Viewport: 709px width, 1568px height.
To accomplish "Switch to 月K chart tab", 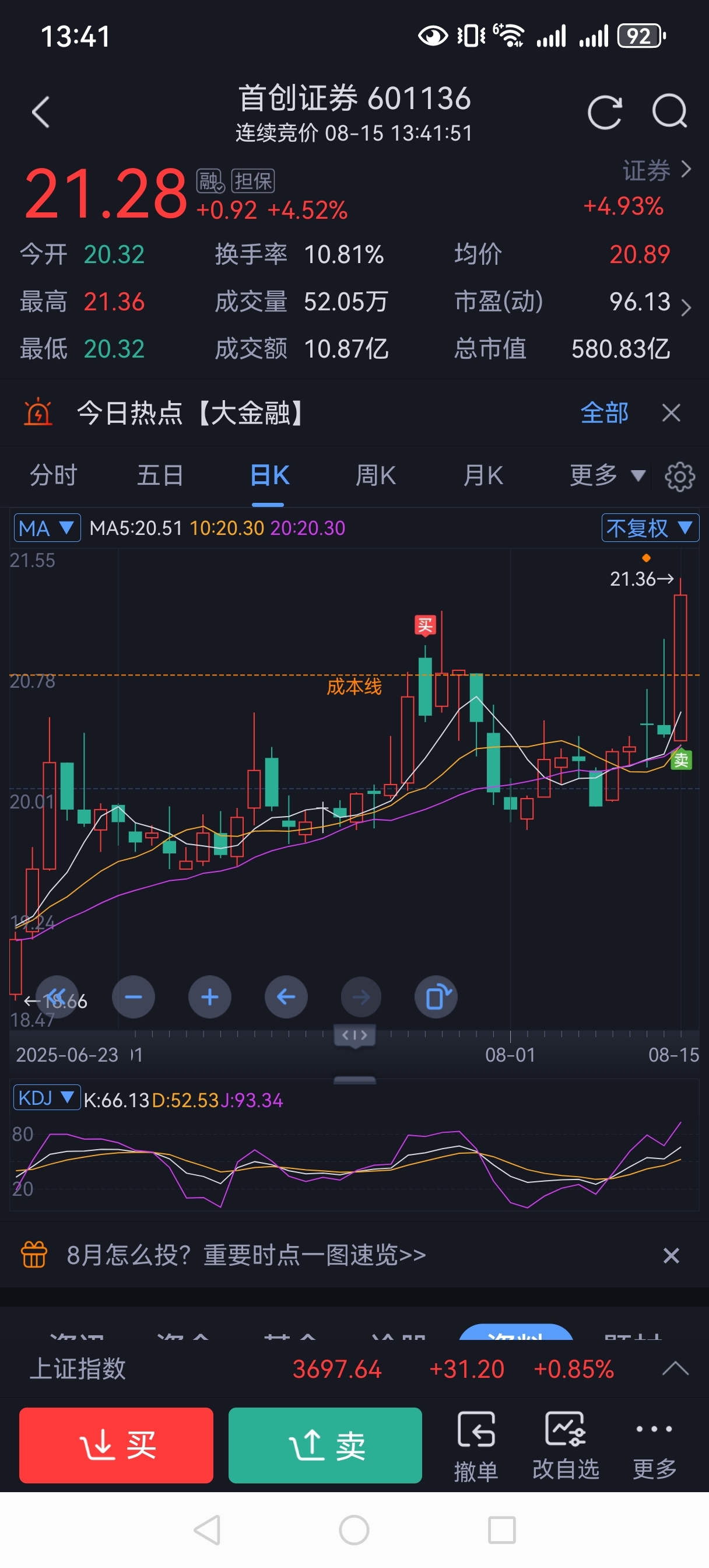I will pos(483,475).
